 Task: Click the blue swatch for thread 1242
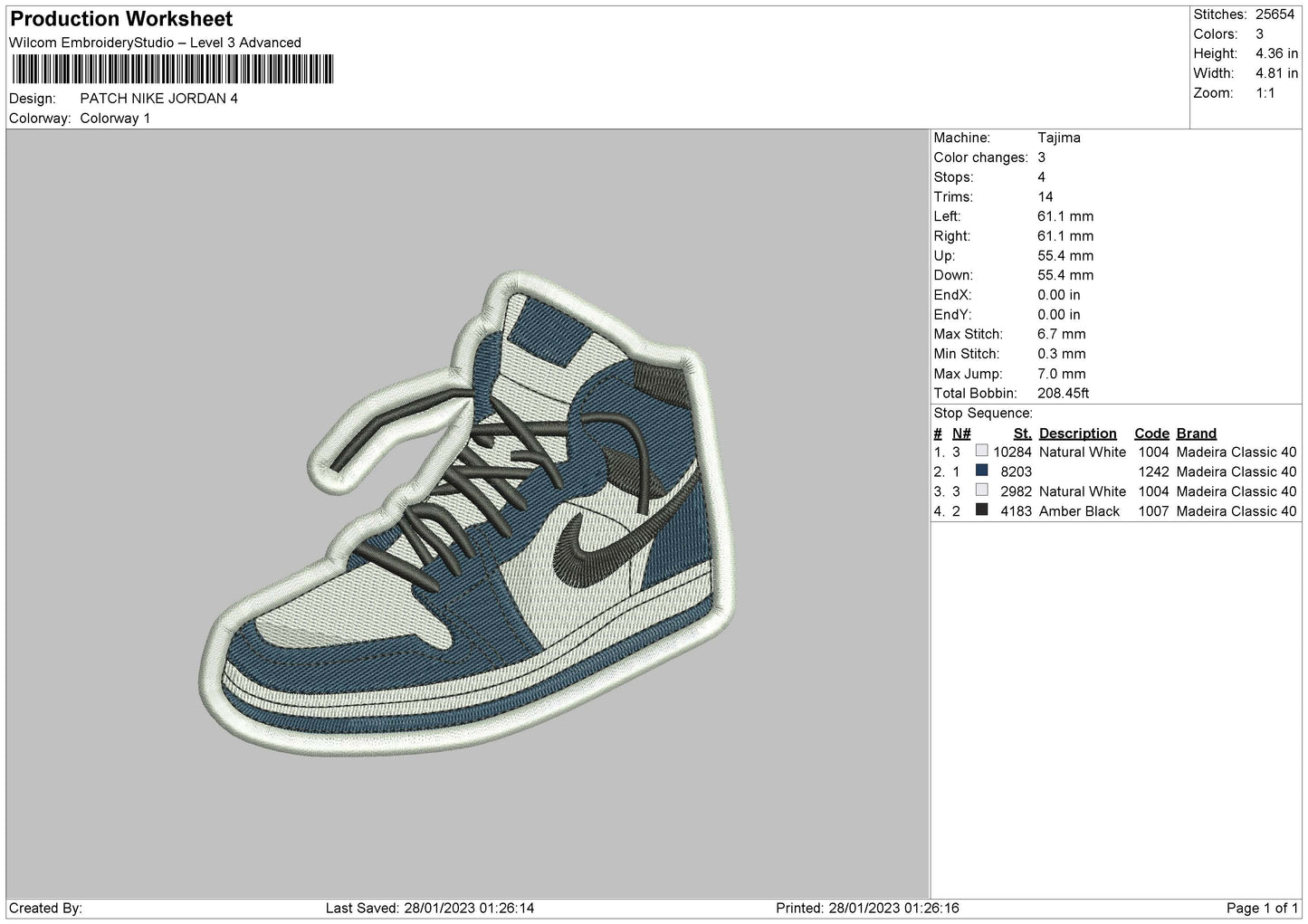[x=982, y=471]
